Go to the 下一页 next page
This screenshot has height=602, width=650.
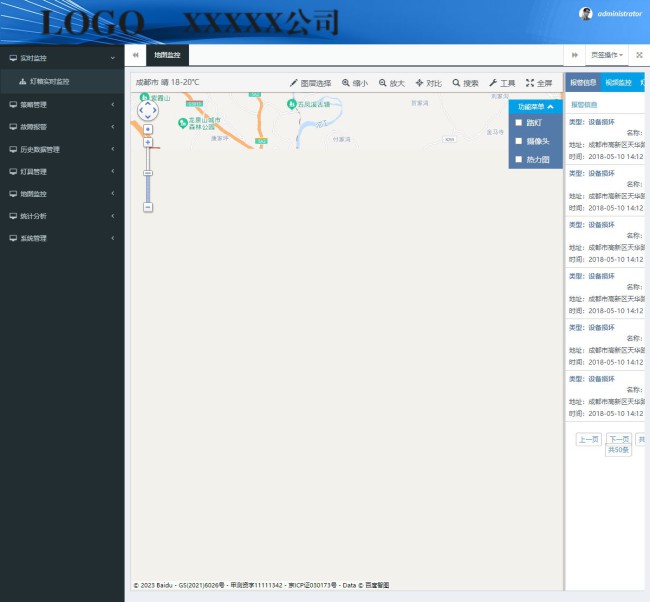[619, 439]
